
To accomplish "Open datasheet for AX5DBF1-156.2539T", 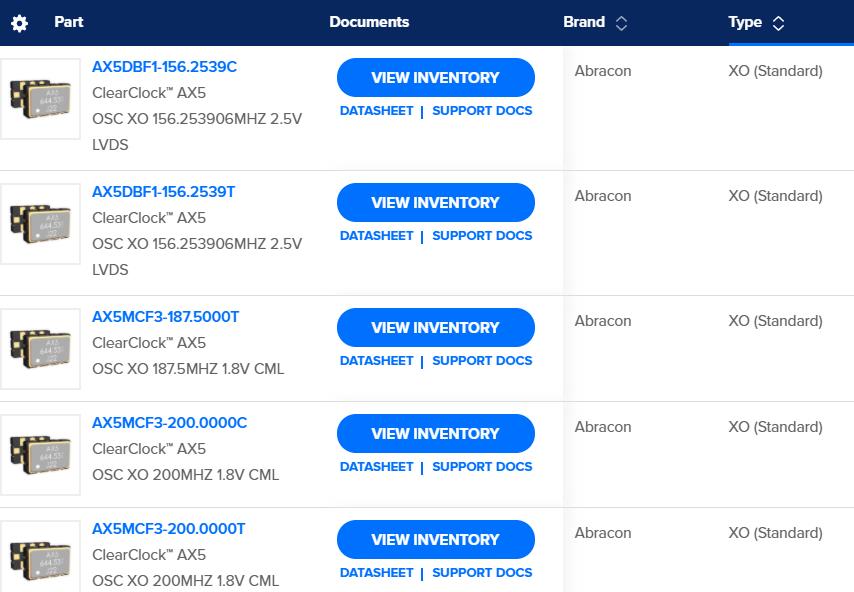I will click(376, 236).
